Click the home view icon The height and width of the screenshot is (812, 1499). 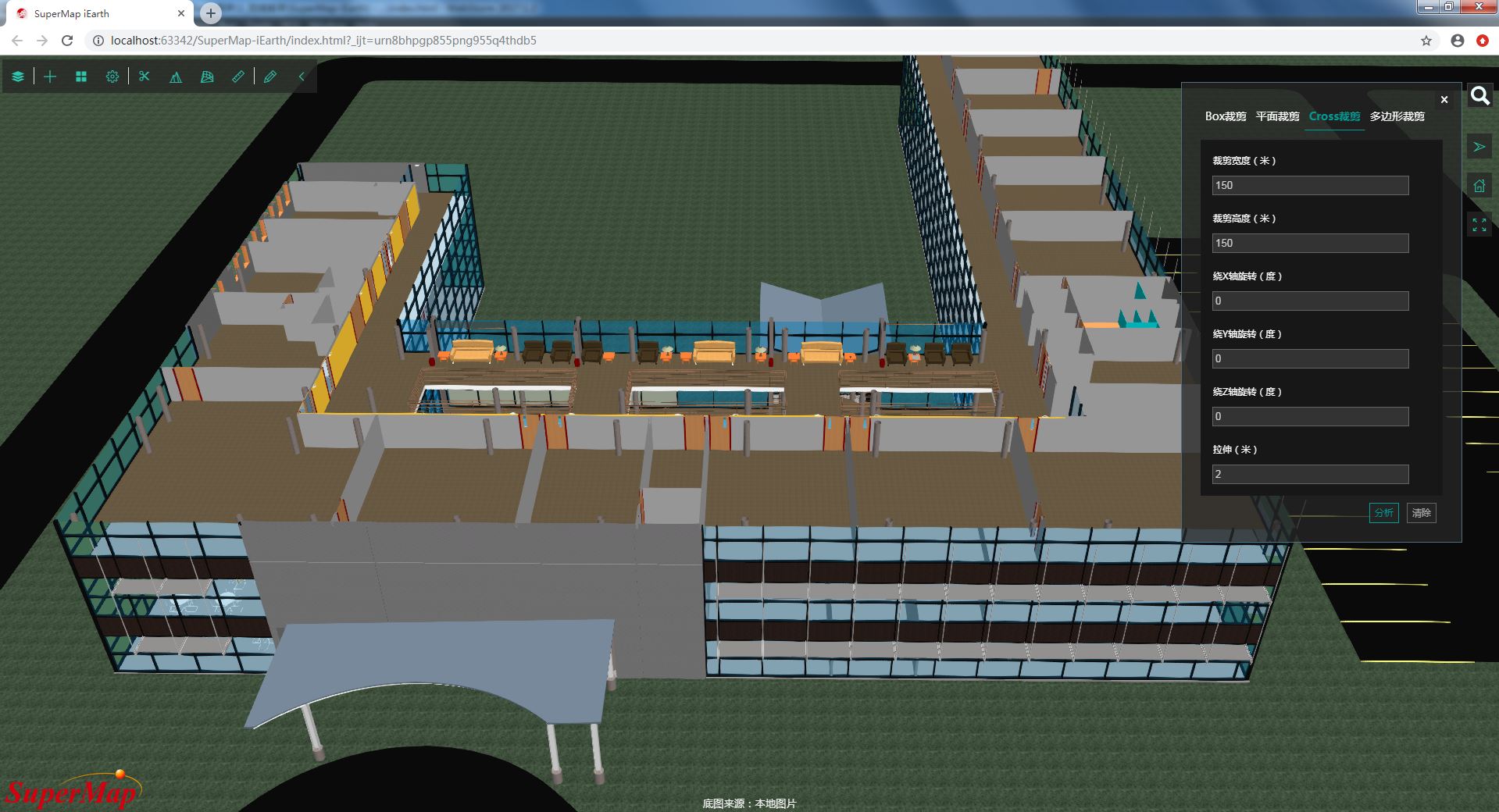1479,186
